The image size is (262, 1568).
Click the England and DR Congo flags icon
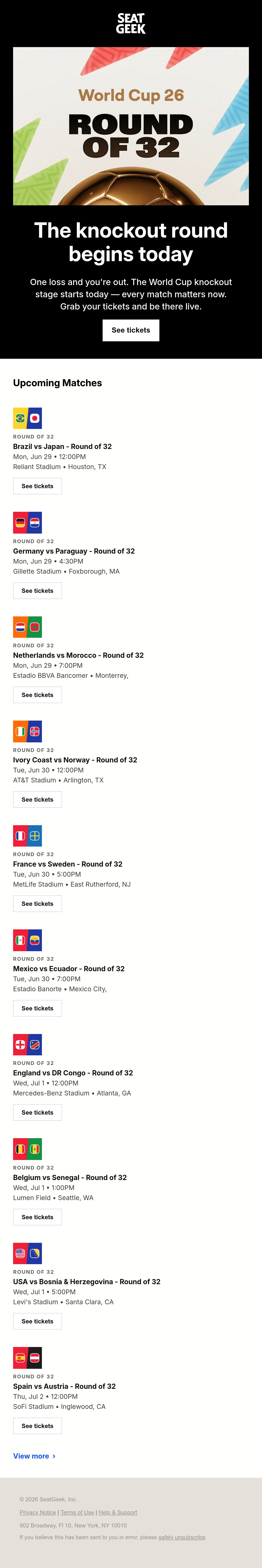point(28,1044)
